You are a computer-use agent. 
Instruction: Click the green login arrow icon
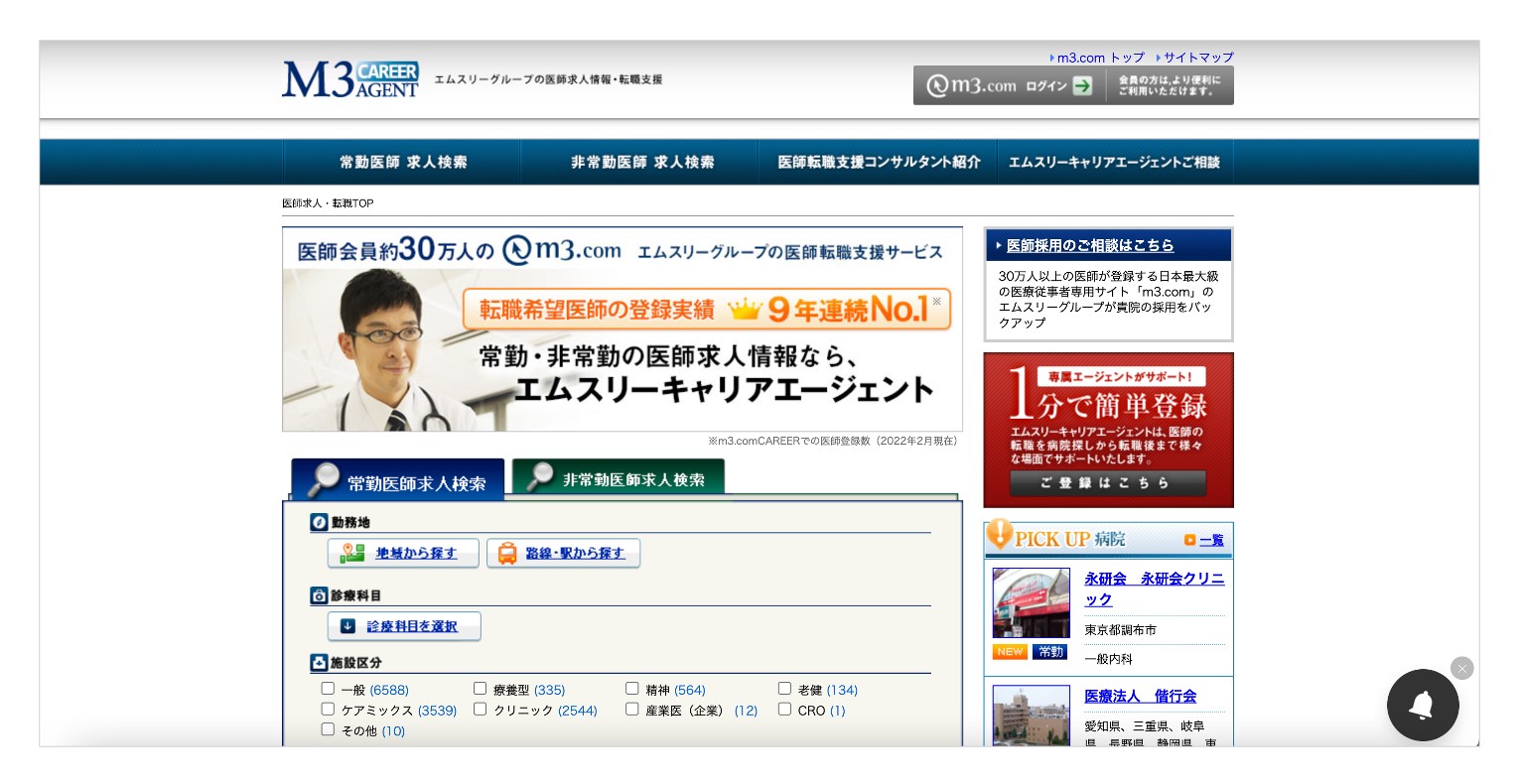(1083, 86)
